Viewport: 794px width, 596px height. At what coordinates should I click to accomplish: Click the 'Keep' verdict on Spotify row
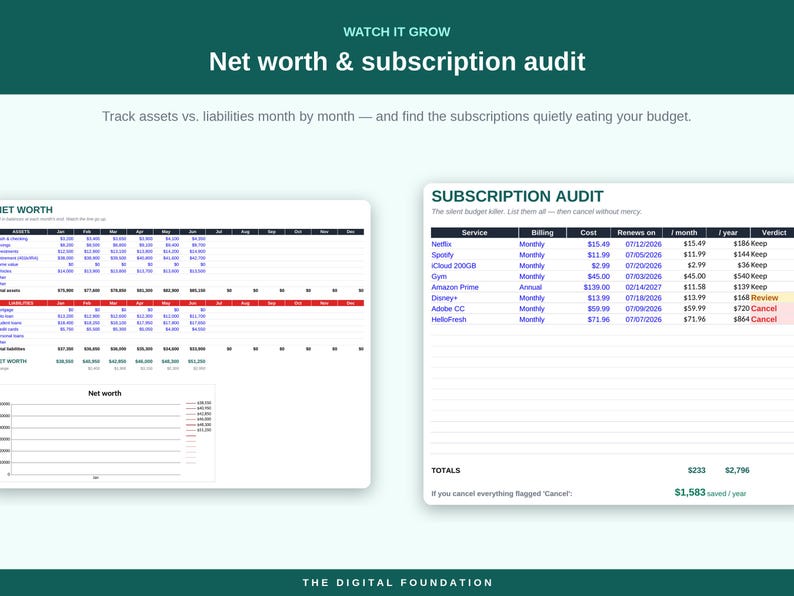759,255
